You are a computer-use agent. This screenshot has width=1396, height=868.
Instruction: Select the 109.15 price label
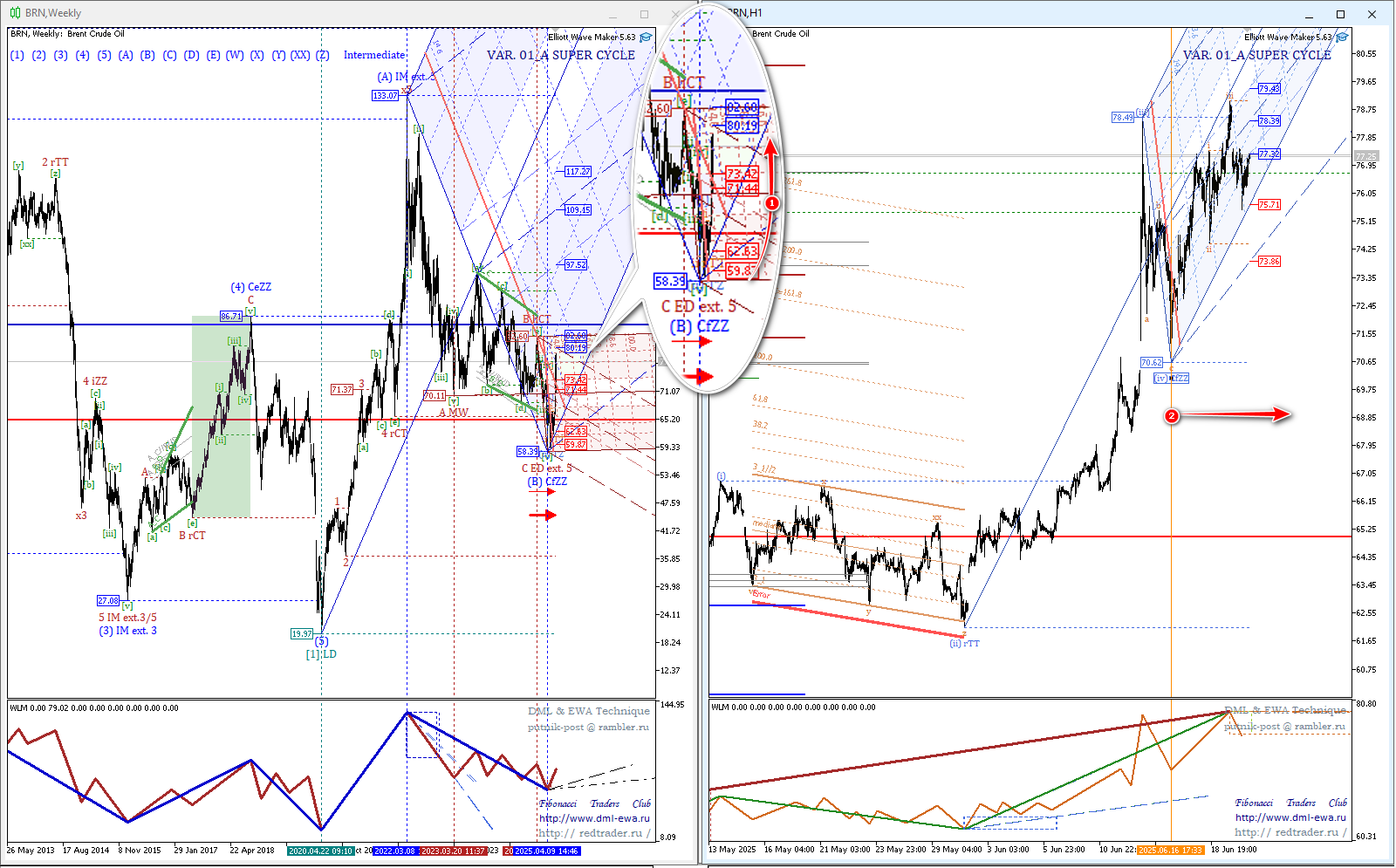coord(578,210)
